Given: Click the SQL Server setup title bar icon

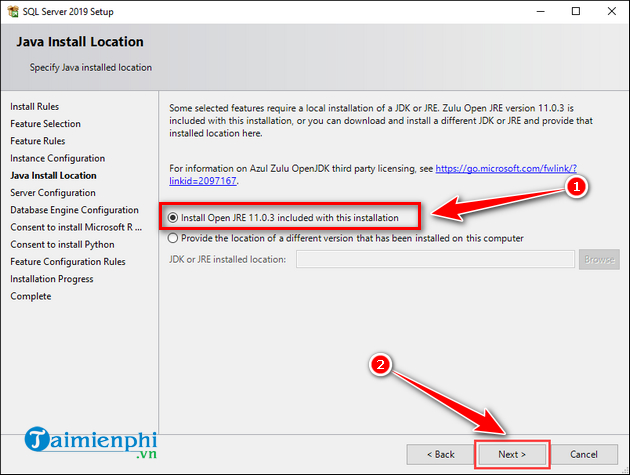Looking at the screenshot, I should (13, 11).
